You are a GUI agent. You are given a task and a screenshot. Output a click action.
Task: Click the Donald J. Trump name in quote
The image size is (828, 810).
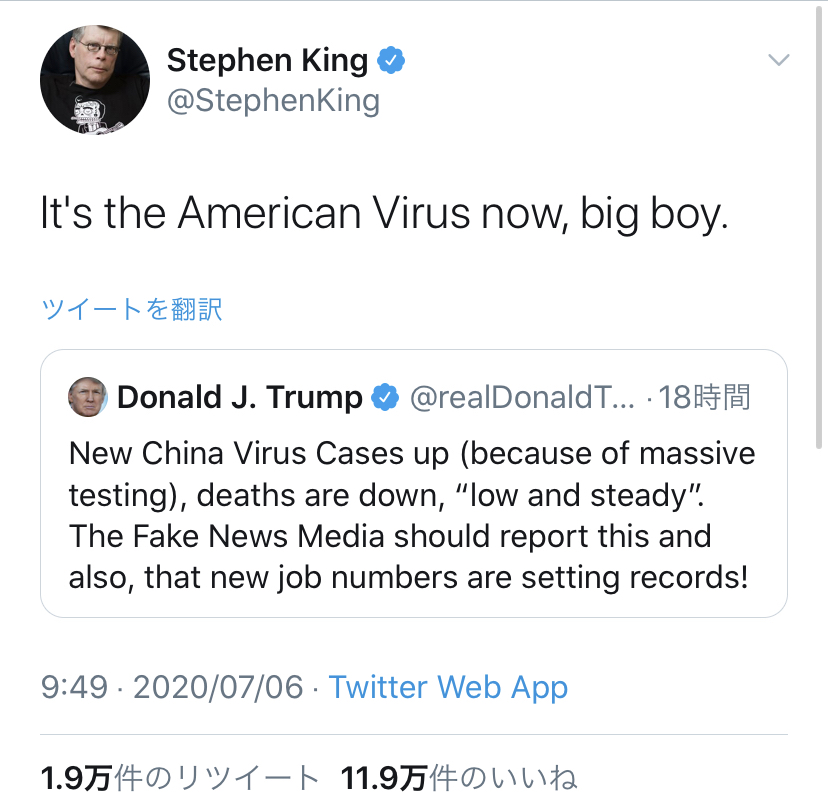[x=239, y=398]
